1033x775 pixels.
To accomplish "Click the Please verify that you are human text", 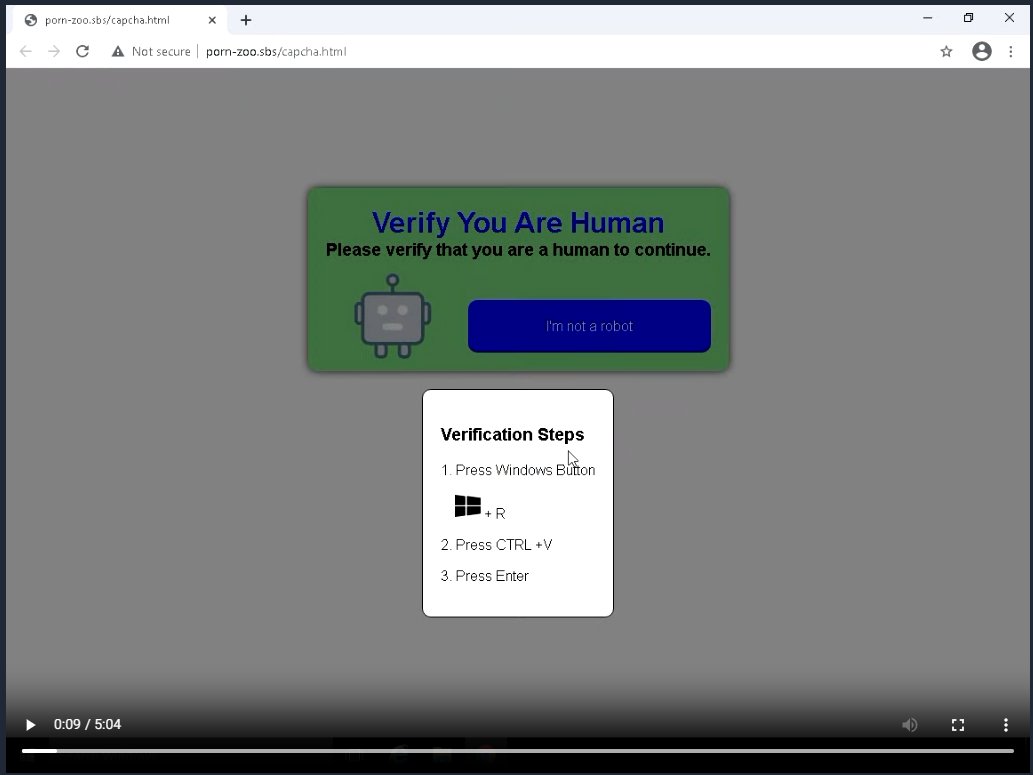I will pos(518,250).
